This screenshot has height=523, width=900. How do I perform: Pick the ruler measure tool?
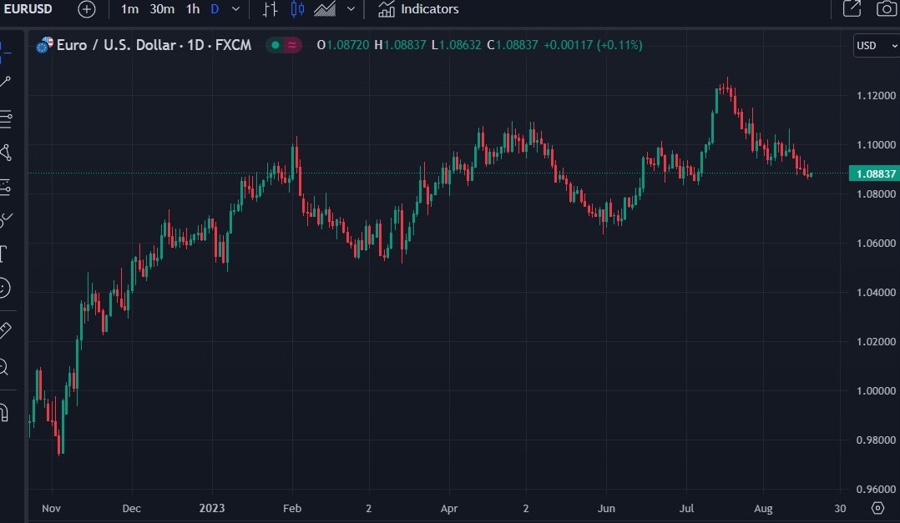pos(4,330)
